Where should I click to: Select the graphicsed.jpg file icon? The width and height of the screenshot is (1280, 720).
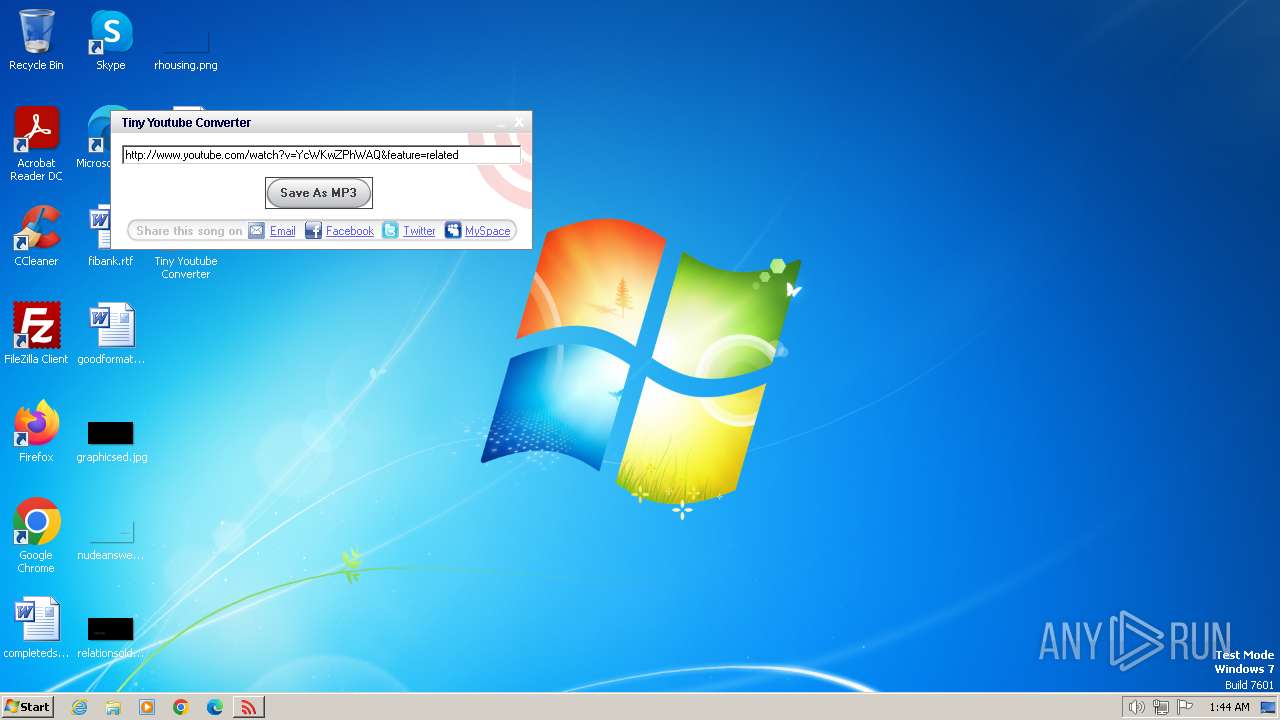[x=111, y=441]
